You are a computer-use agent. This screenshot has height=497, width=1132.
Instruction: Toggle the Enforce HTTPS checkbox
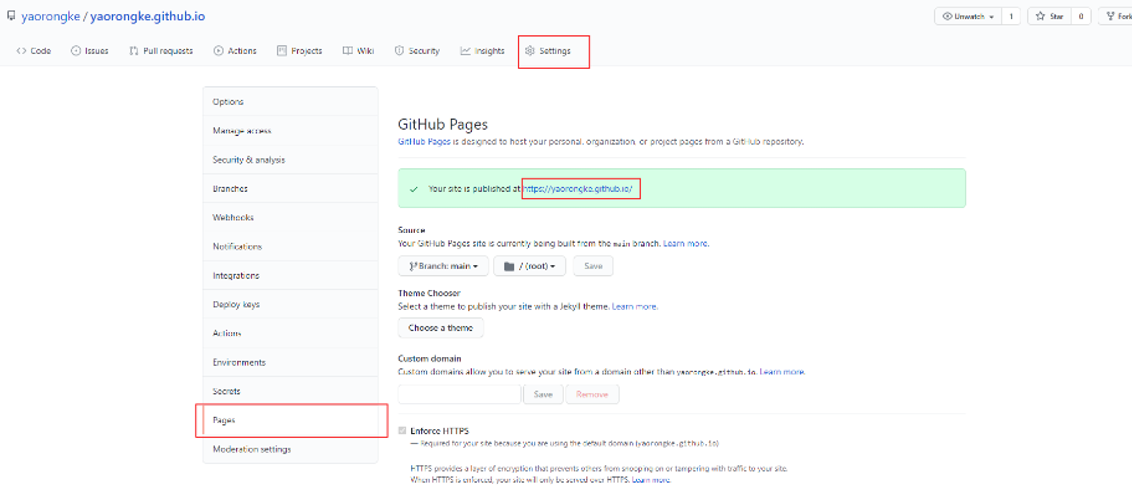point(403,431)
